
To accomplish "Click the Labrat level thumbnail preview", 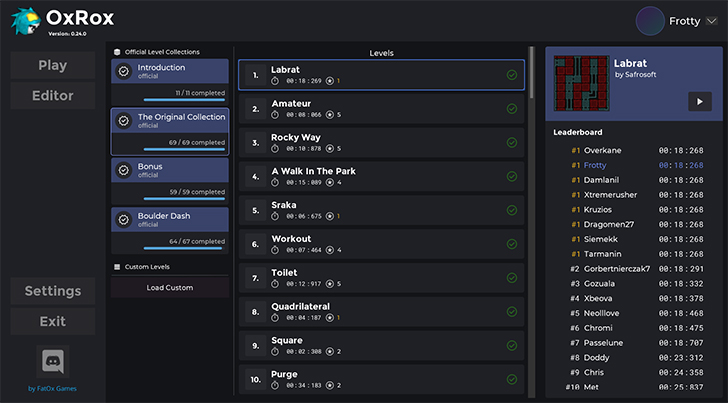I will pyautogui.click(x=580, y=83).
